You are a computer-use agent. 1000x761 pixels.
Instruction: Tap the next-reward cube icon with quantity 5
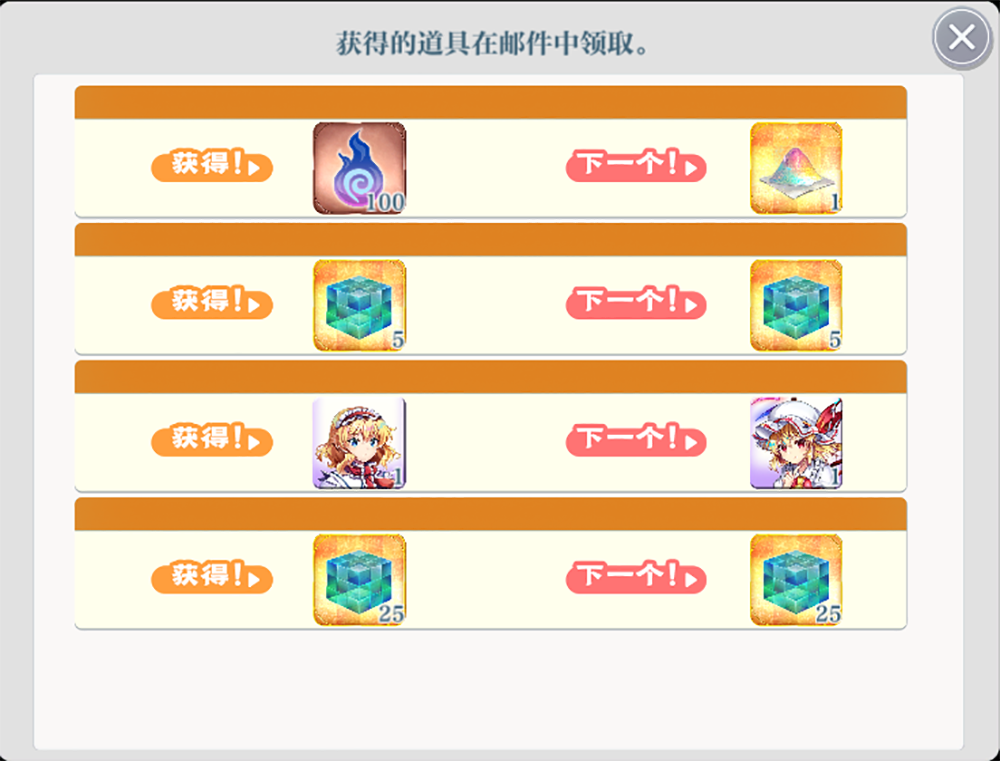[796, 306]
